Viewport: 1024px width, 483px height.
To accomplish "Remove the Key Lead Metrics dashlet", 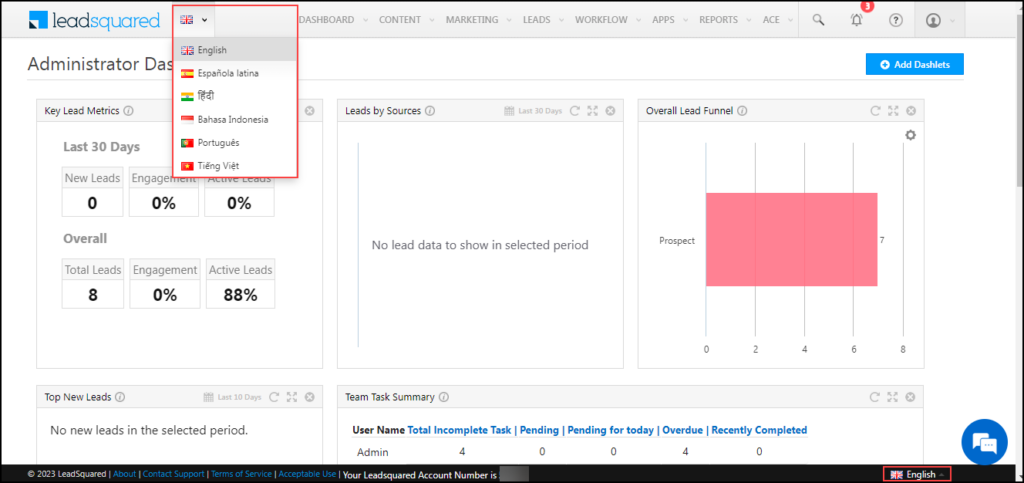I will (x=310, y=111).
